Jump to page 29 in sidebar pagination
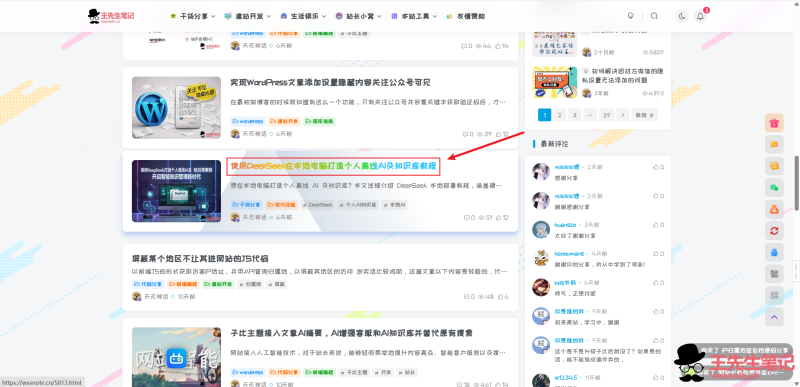 pos(606,115)
